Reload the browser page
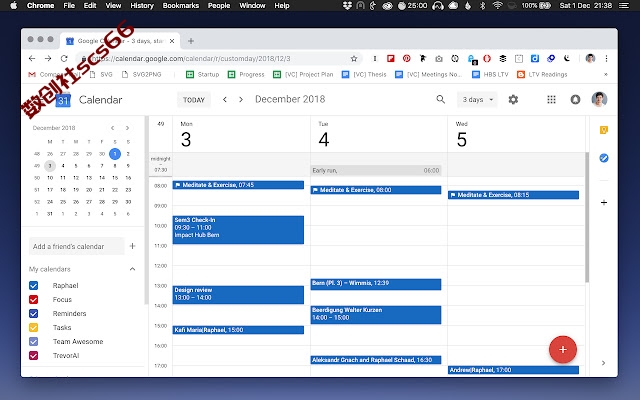 (x=64, y=58)
